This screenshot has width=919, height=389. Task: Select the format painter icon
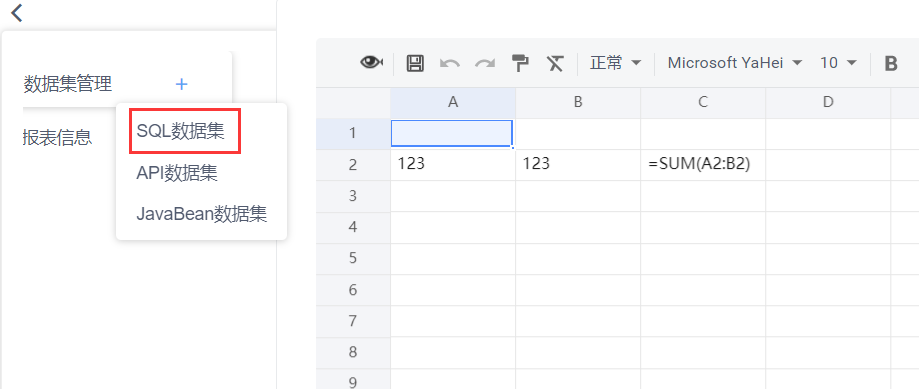(520, 63)
